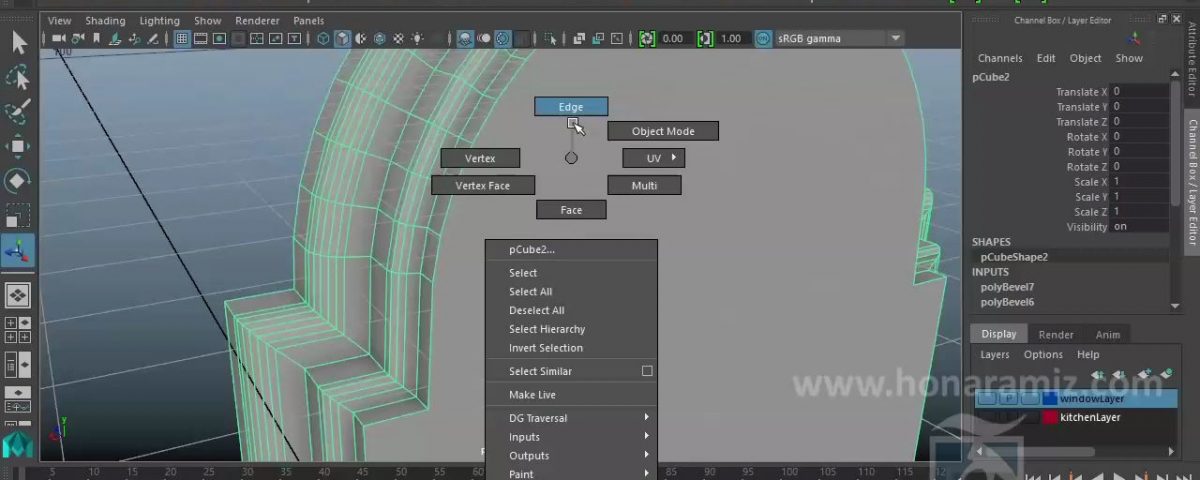Open the viewport Show menu
Screen dimensions: 1200x480
(x=208, y=20)
